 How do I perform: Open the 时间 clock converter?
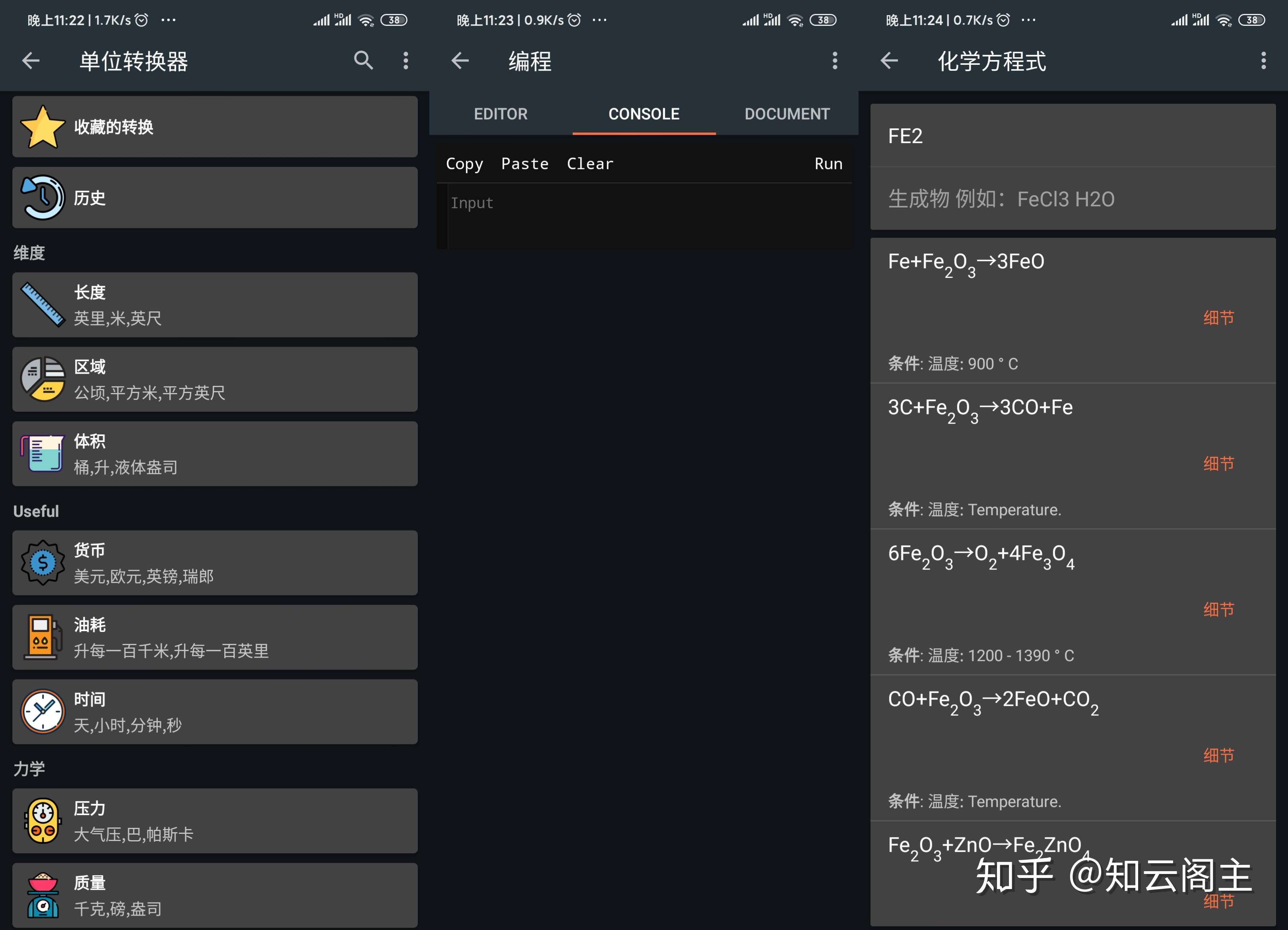pyautogui.click(x=215, y=711)
